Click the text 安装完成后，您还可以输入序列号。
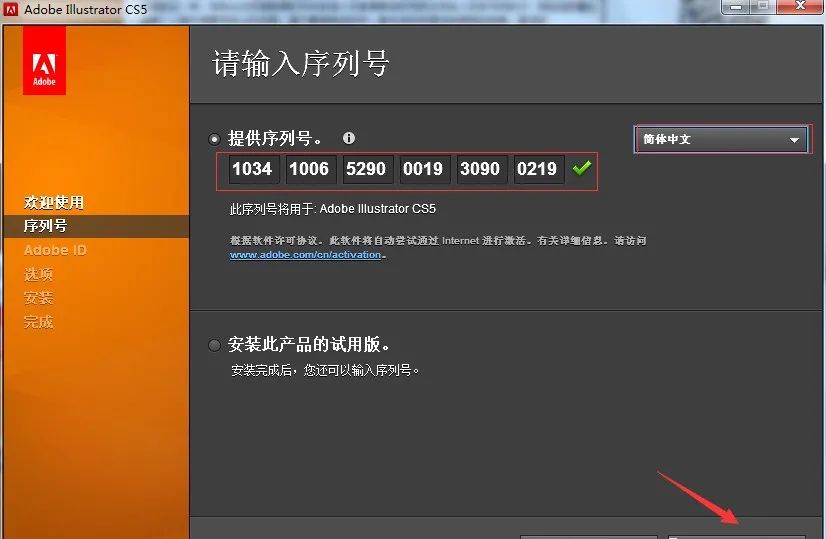The width and height of the screenshot is (826, 539). coord(325,370)
